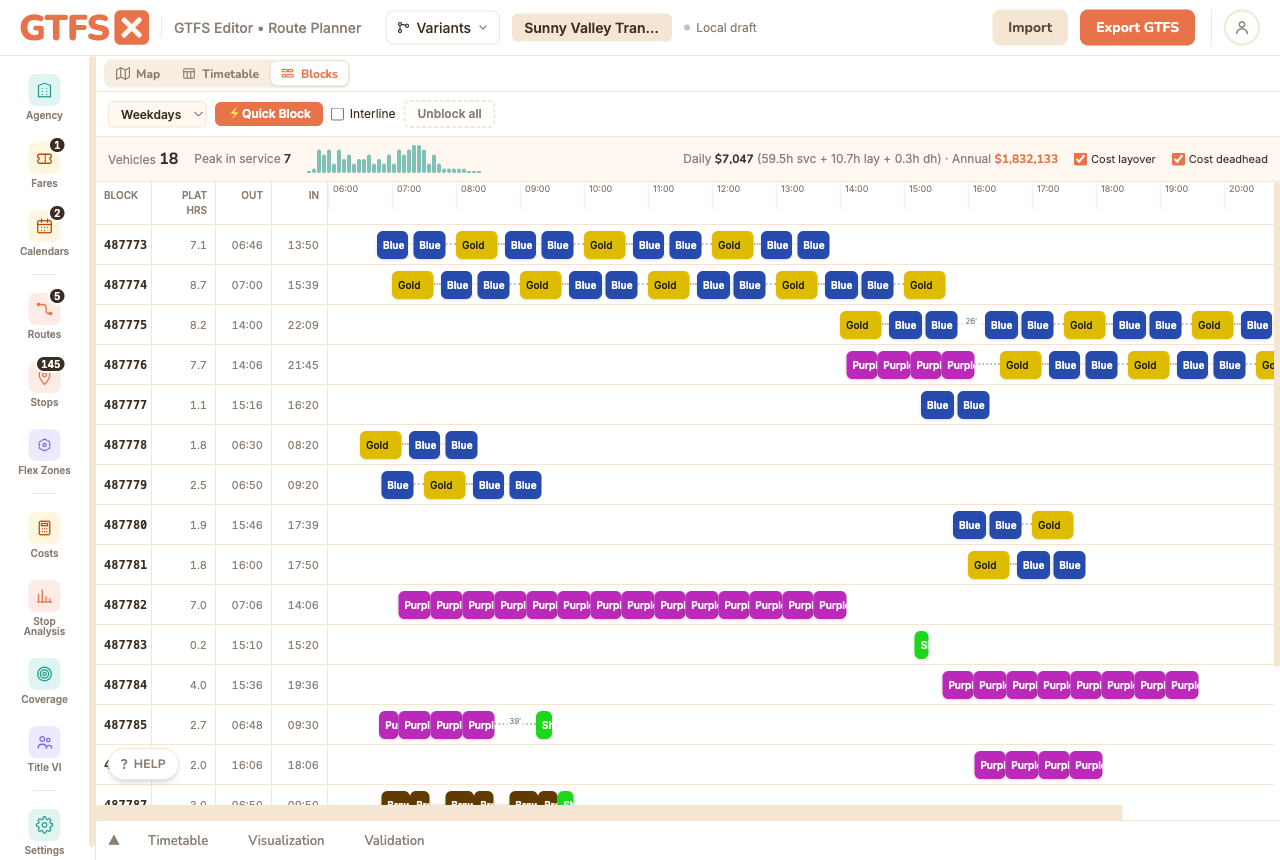The width and height of the screenshot is (1280, 860).
Task: Click the Blocks tab's icon
Action: [x=288, y=74]
